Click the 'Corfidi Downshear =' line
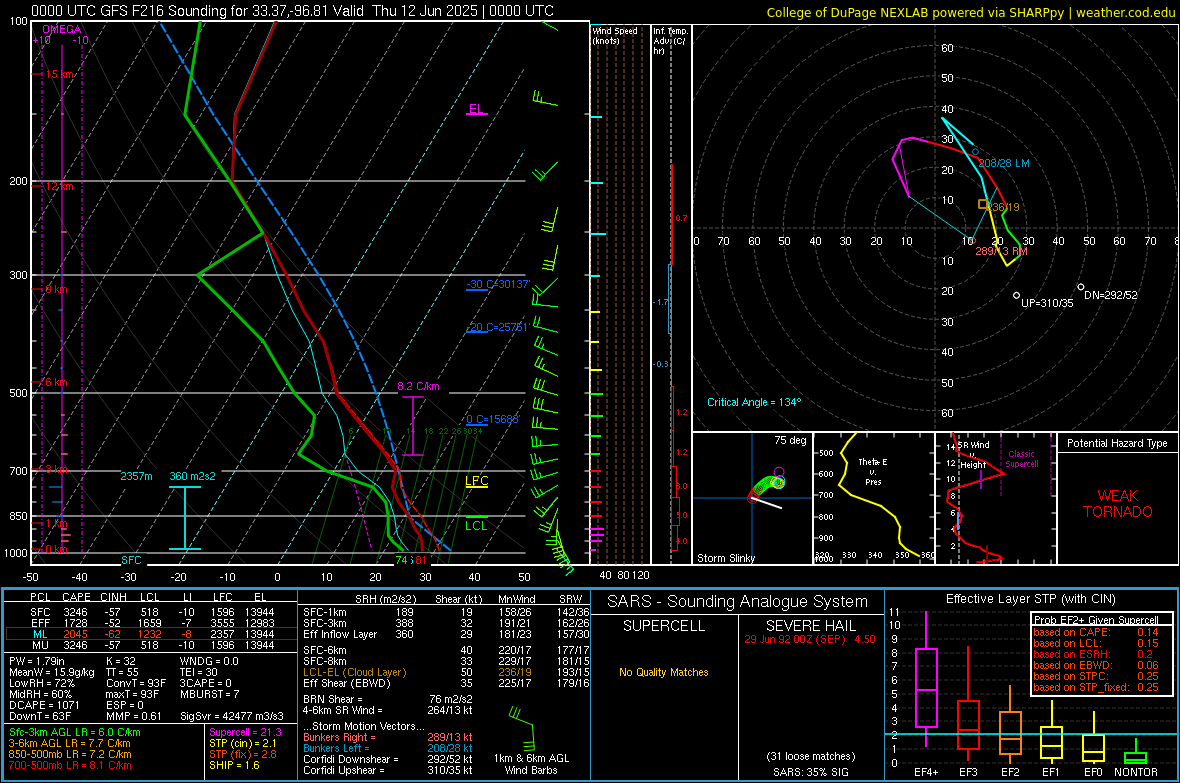1180x783 pixels. (388, 759)
